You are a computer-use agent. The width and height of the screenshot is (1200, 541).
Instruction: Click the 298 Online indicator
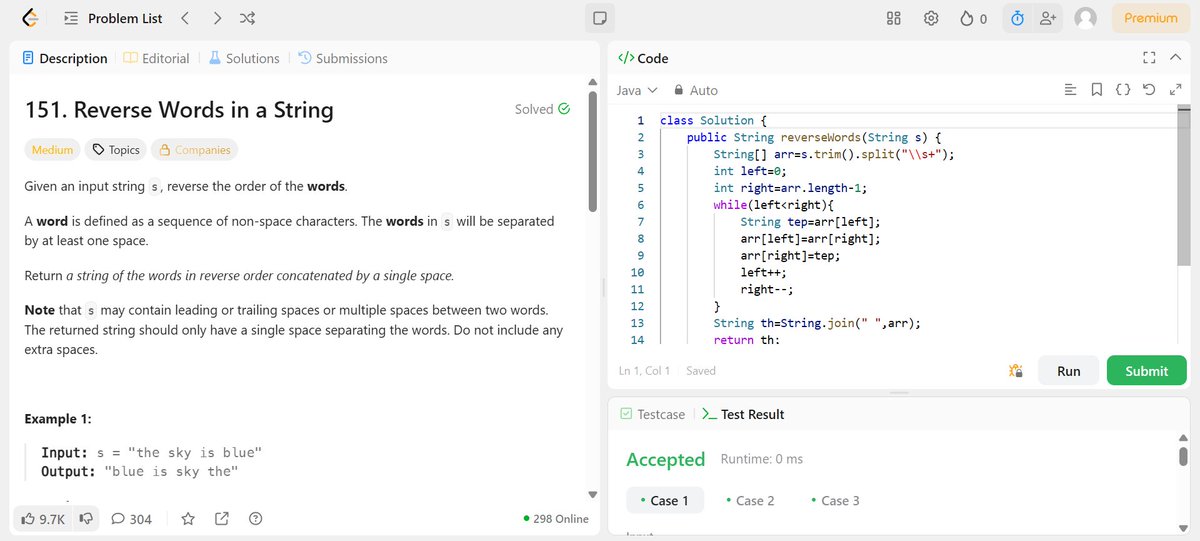pos(555,519)
